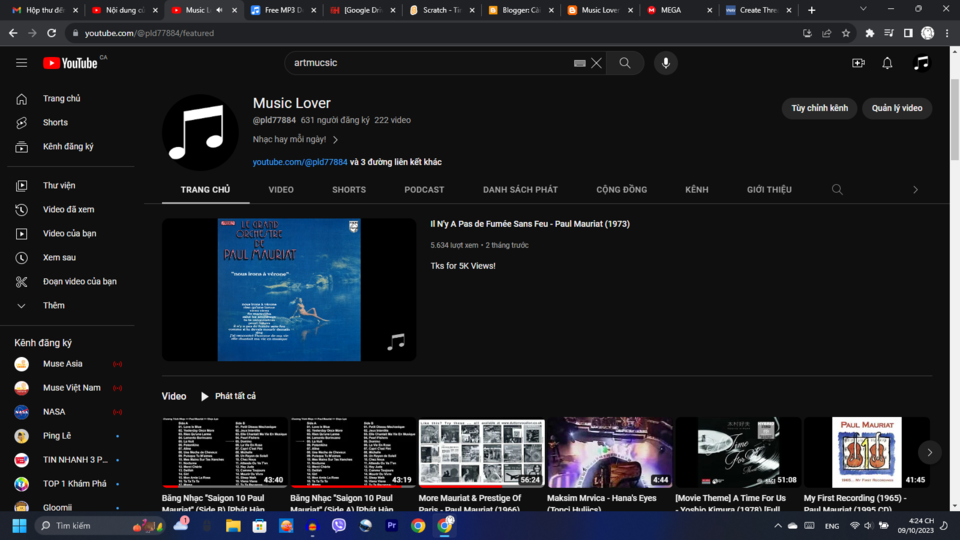This screenshot has width=960, height=540.
Task: Mute the Music Lover browser tab audio
Action: pos(219,10)
